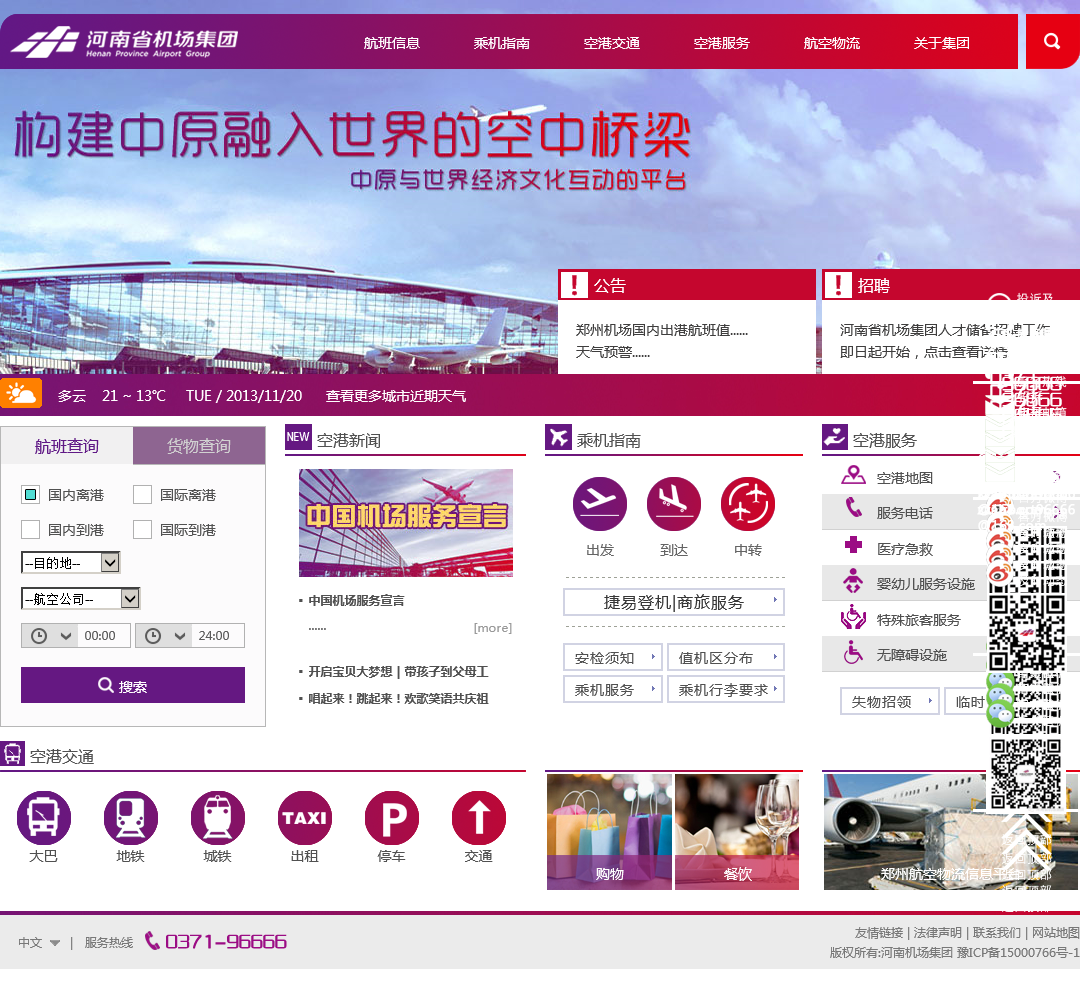Select the parking (停车) P icon

tap(391, 817)
